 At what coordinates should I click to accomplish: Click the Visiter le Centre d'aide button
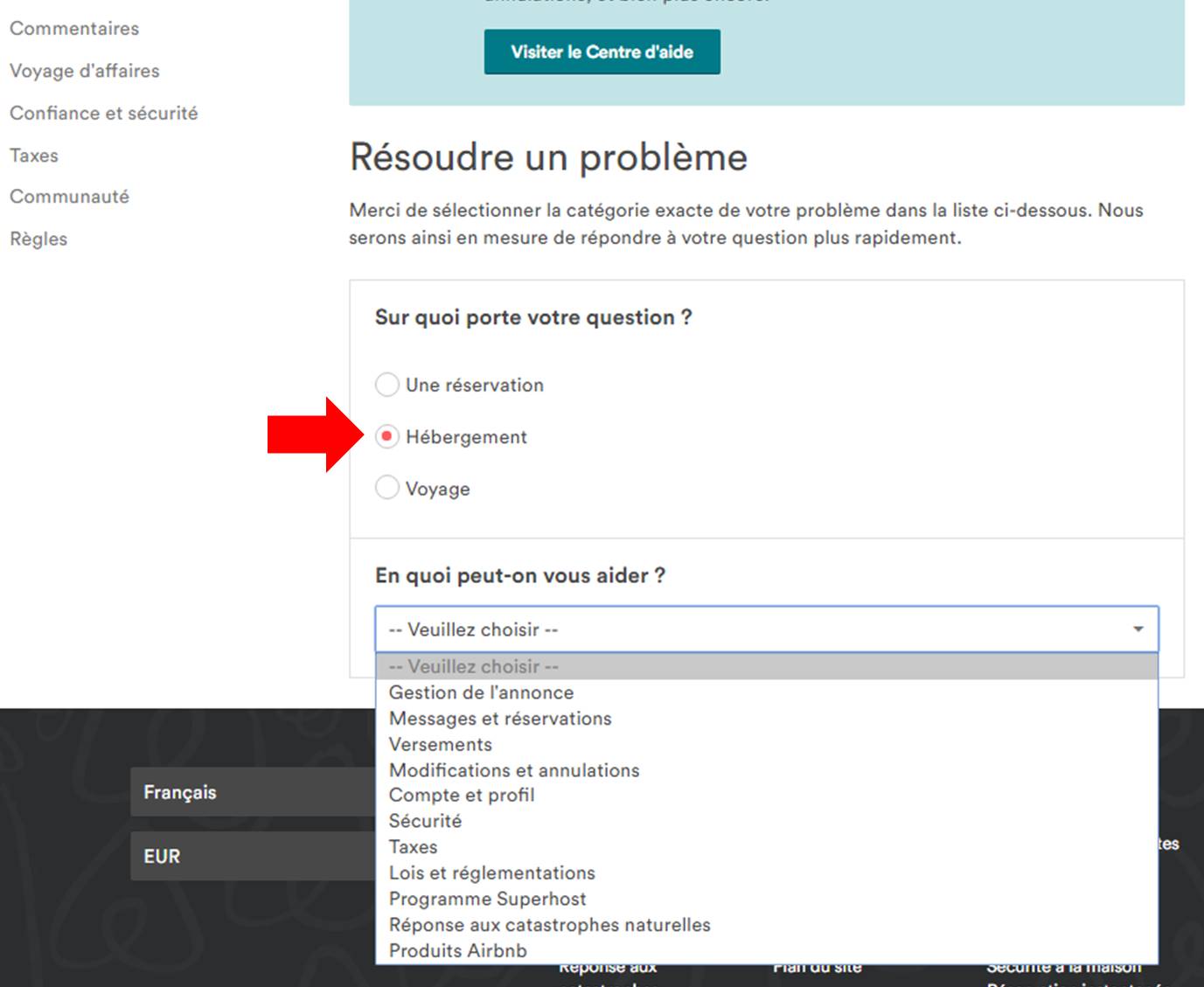click(602, 52)
